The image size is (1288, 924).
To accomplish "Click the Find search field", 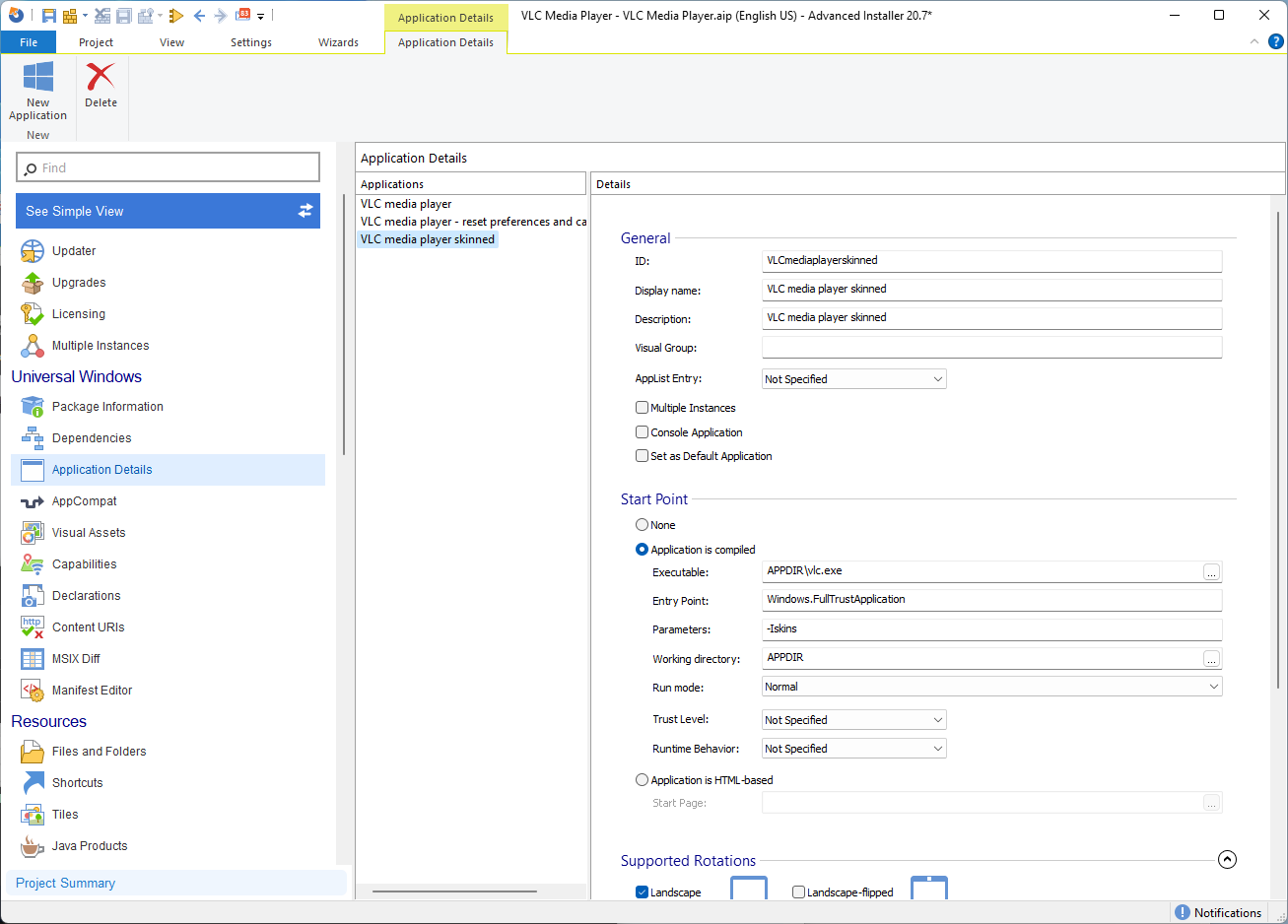I will click(169, 167).
